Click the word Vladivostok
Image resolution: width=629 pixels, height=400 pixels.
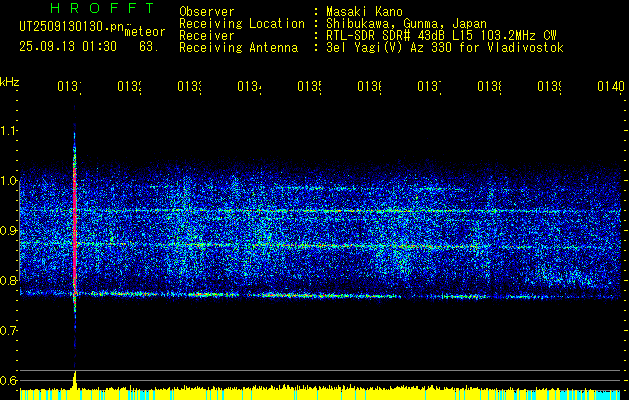(525, 48)
